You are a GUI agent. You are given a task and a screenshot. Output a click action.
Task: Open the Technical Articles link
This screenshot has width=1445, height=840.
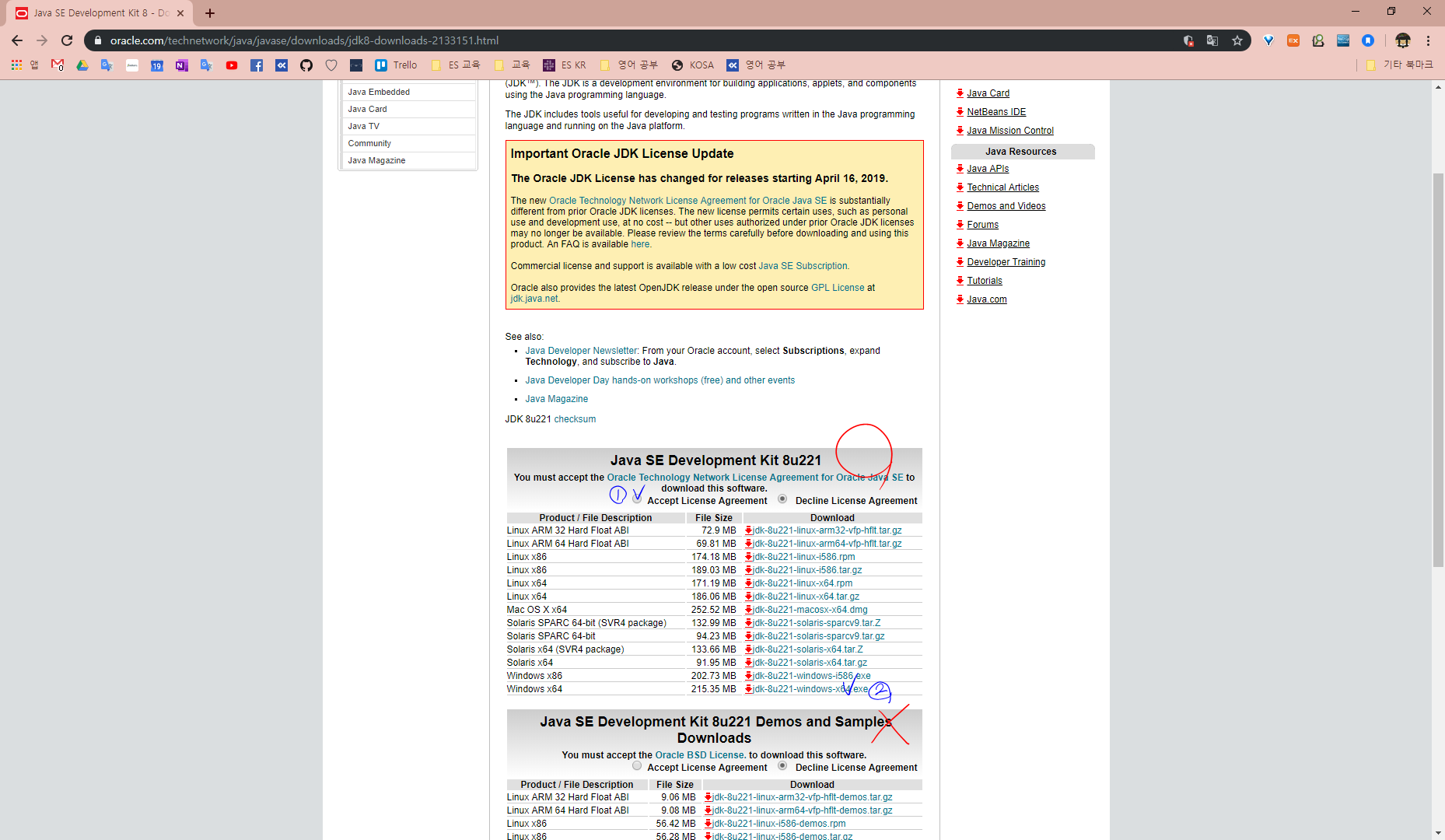coord(1002,187)
